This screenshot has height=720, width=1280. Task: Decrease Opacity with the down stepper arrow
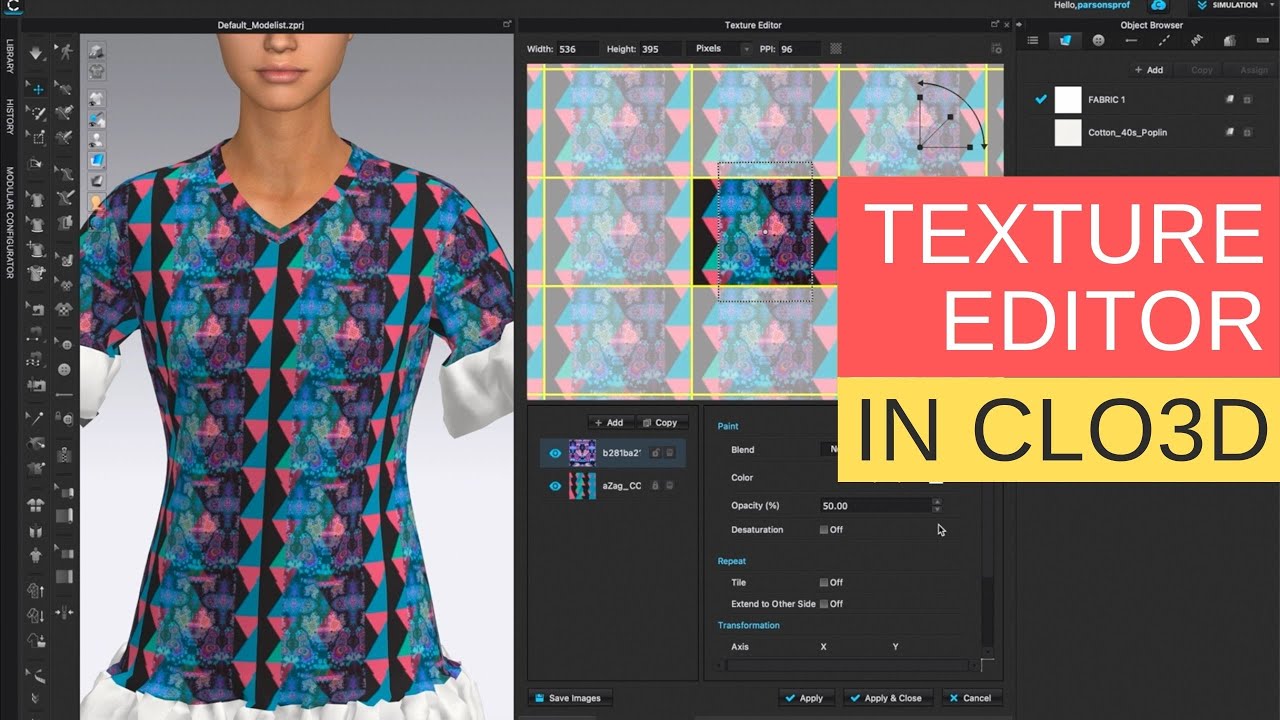[x=936, y=510]
